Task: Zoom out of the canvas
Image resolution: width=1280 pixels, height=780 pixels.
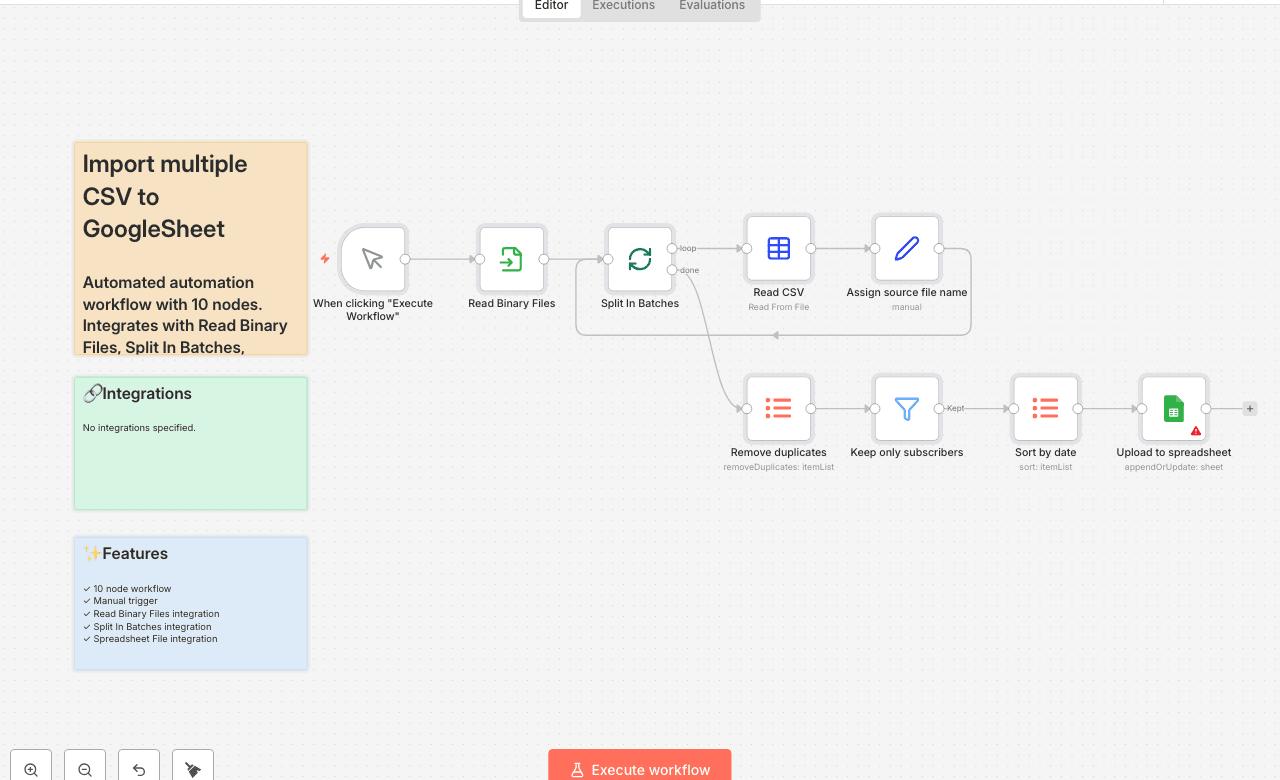Action: coord(85,769)
